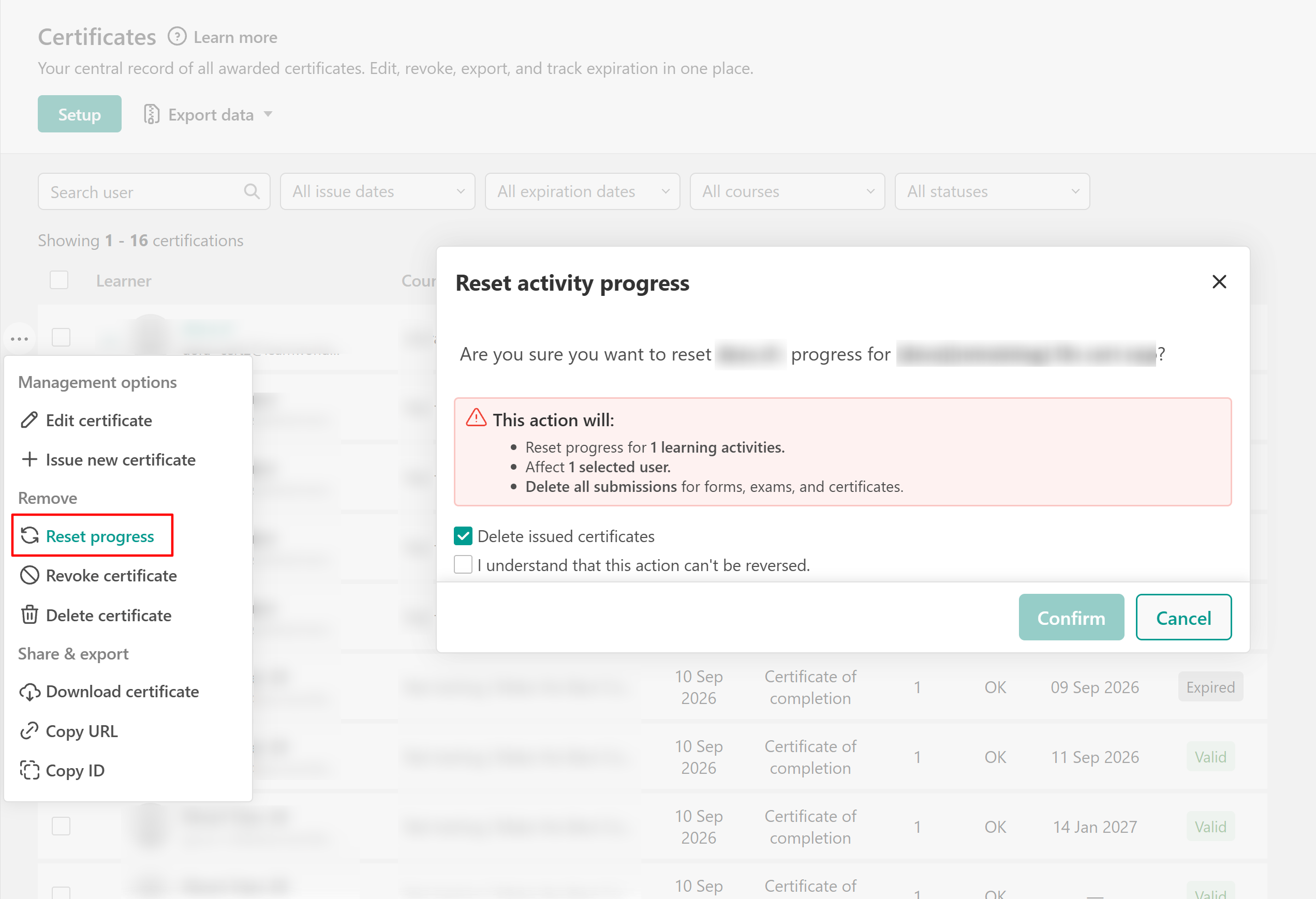The height and width of the screenshot is (899, 1316).
Task: Open the All issue dates dropdown
Action: tap(377, 191)
